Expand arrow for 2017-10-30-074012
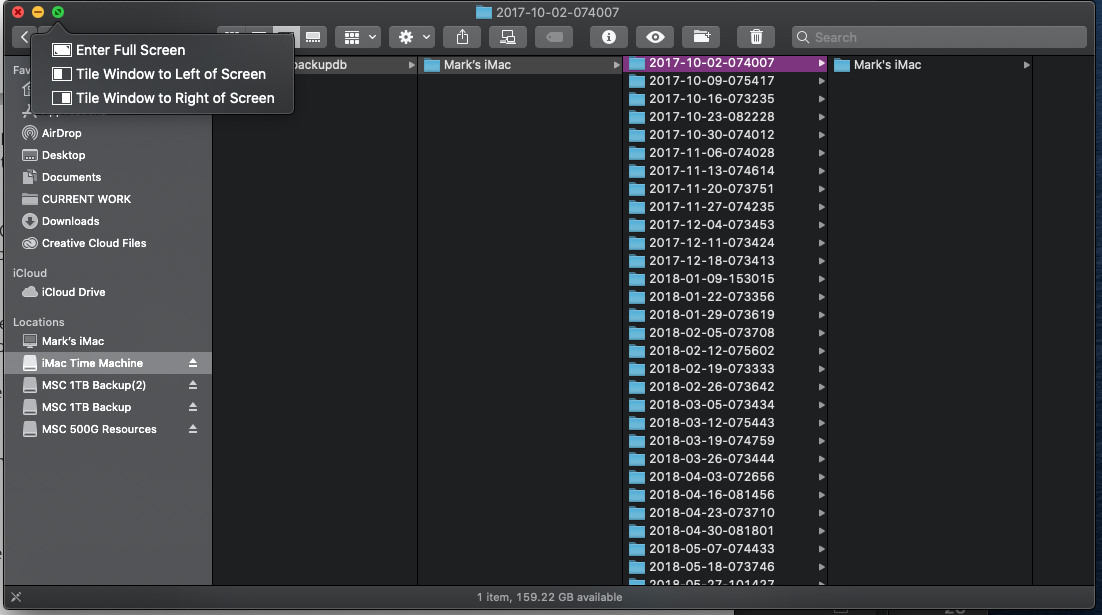This screenshot has height=615, width=1102. point(821,135)
